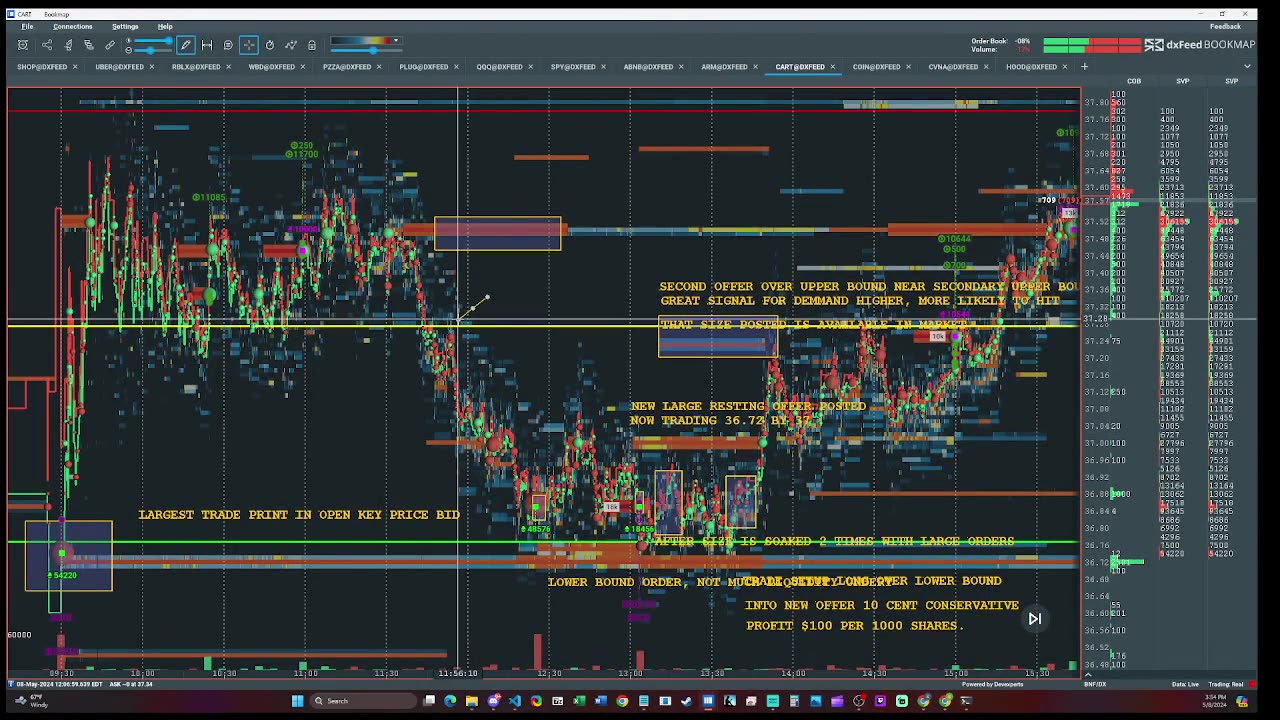The height and width of the screenshot is (720, 1280).
Task: Add a new instrument tab with plus
Action: [x=1085, y=67]
